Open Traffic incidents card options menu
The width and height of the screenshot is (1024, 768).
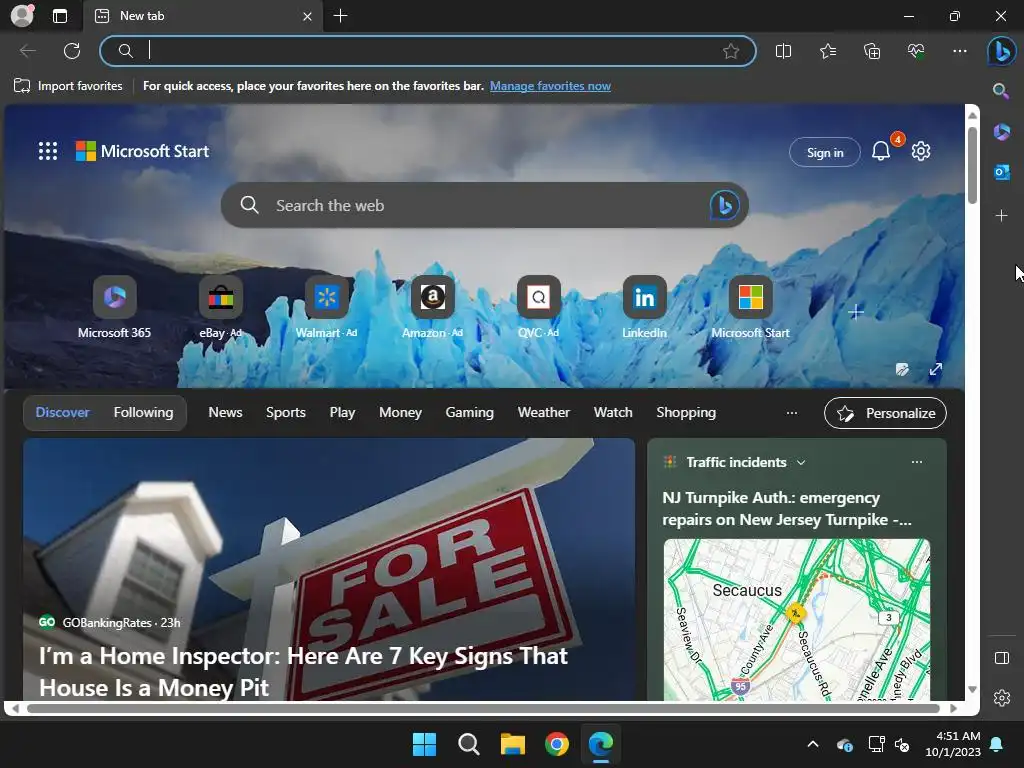(x=917, y=462)
